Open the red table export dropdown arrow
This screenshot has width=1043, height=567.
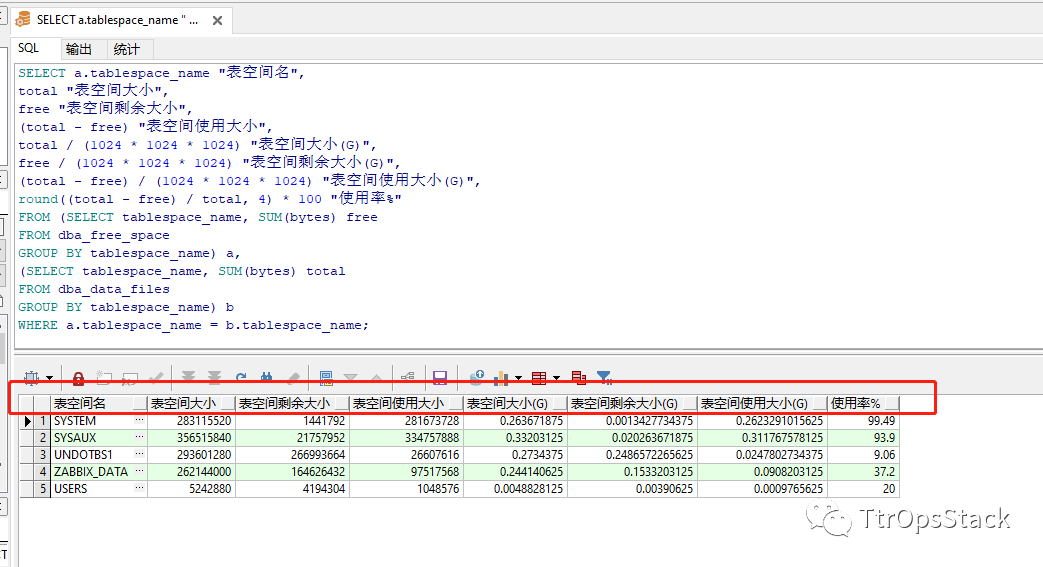[556, 379]
